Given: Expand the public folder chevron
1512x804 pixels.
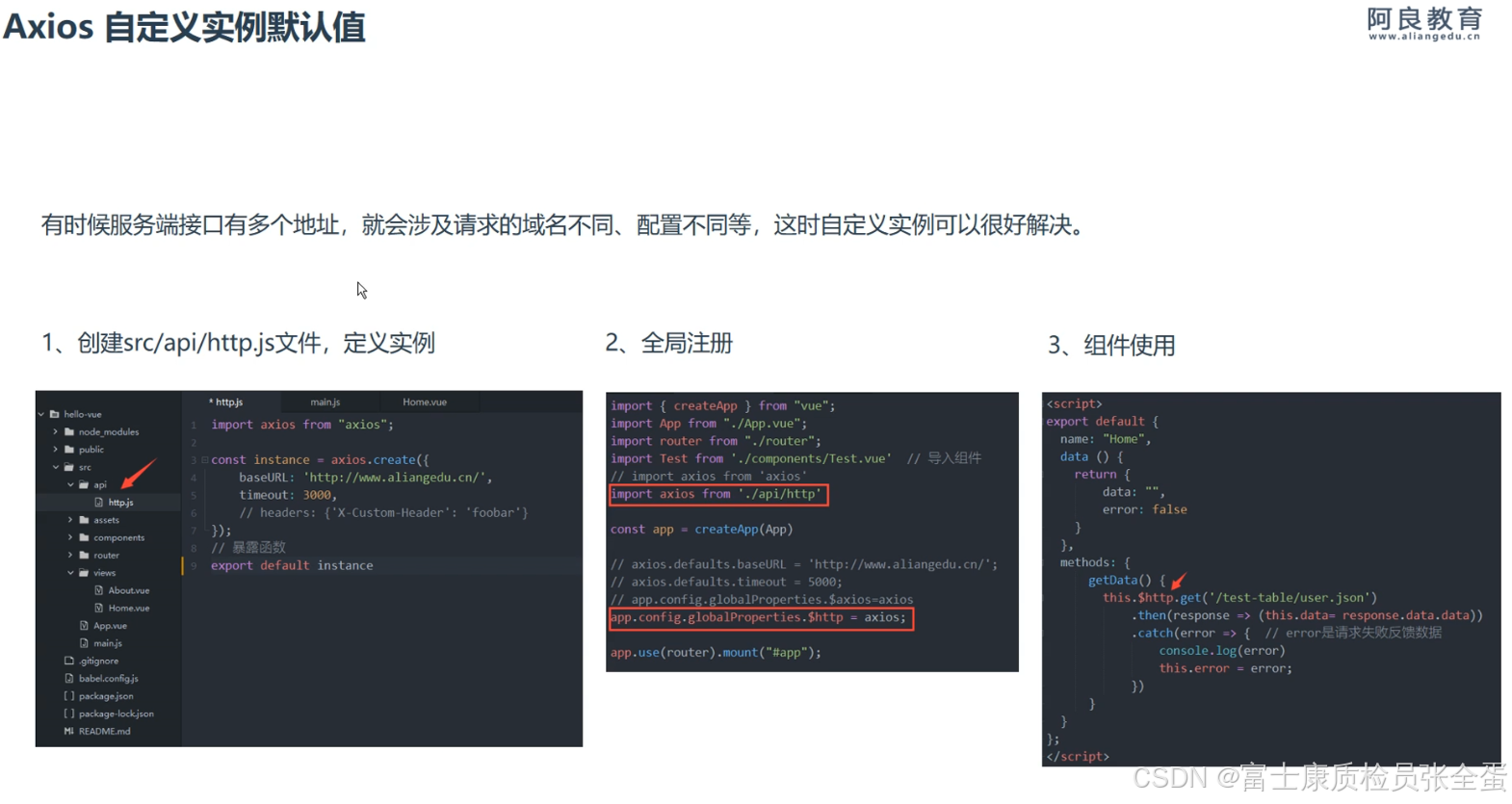Looking at the screenshot, I should tap(56, 450).
